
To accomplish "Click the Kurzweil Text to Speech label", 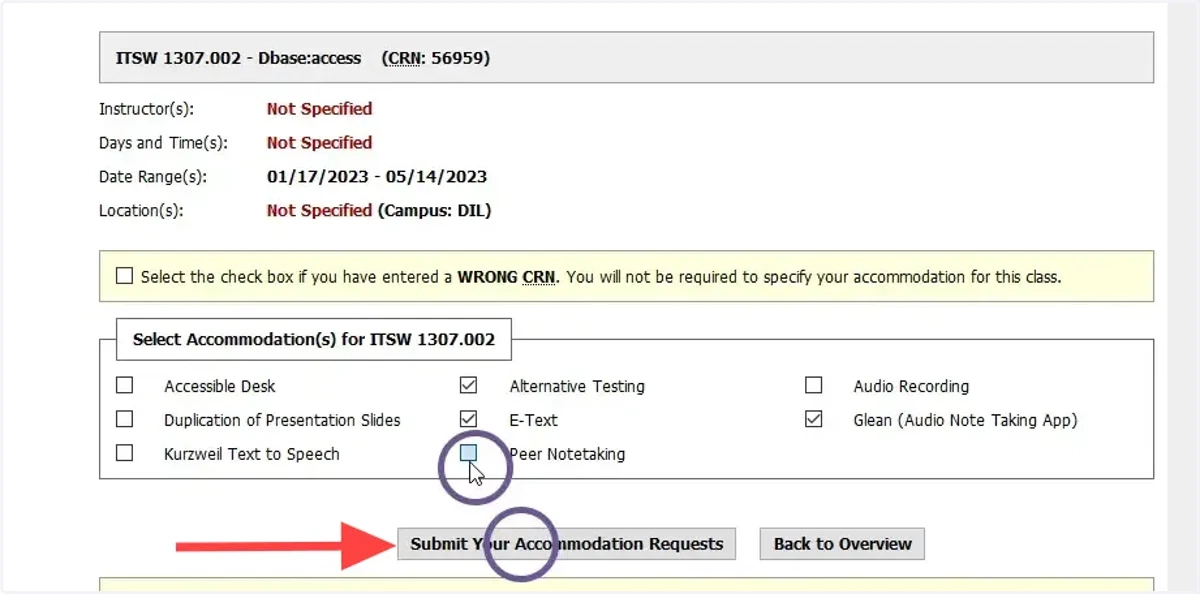I will pyautogui.click(x=252, y=454).
